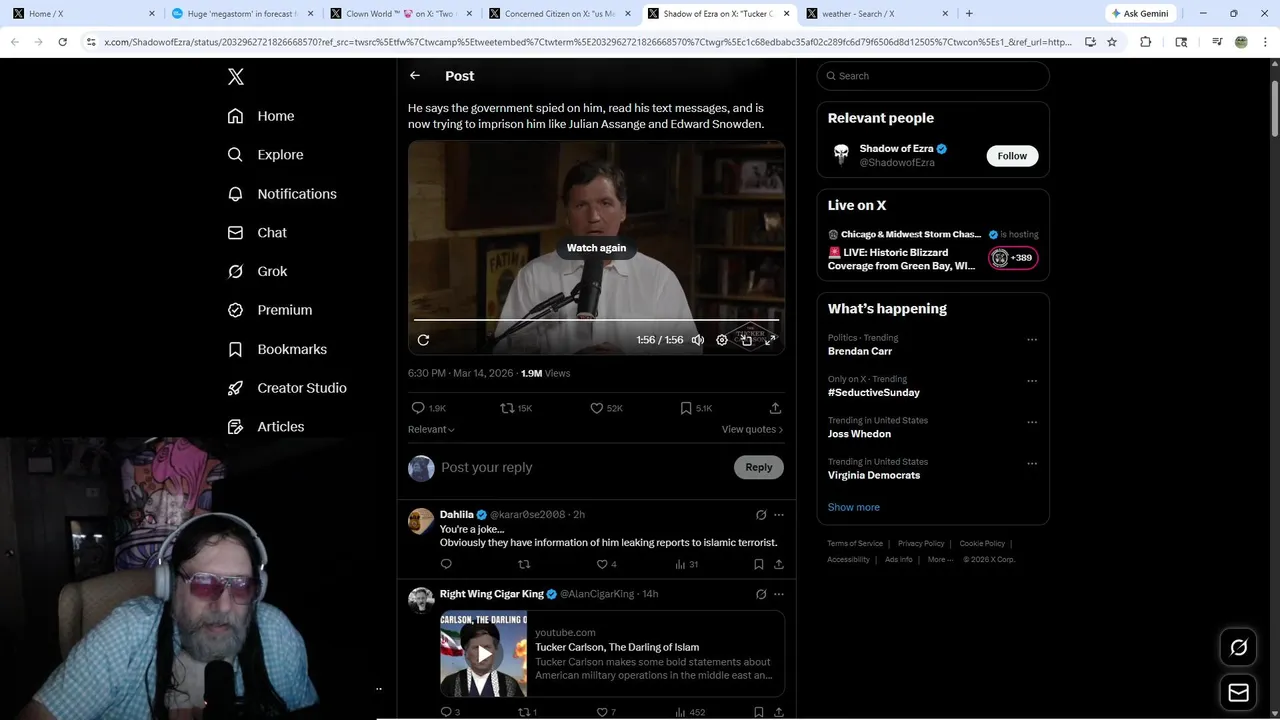Open more options for #SeductiveSunday trend
The image size is (1280, 720).
1032,381
